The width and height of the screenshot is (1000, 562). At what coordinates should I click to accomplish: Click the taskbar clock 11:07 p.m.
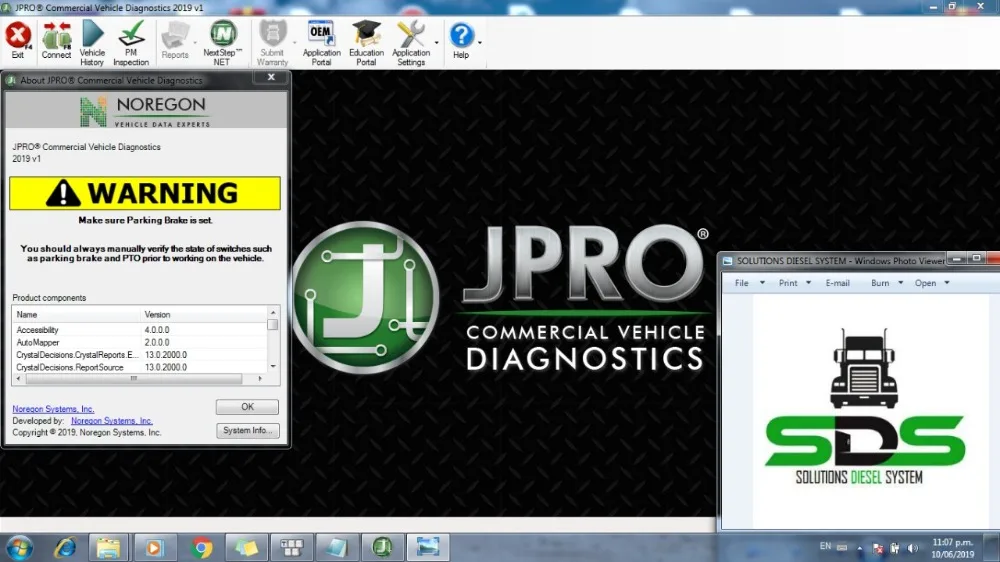click(953, 548)
